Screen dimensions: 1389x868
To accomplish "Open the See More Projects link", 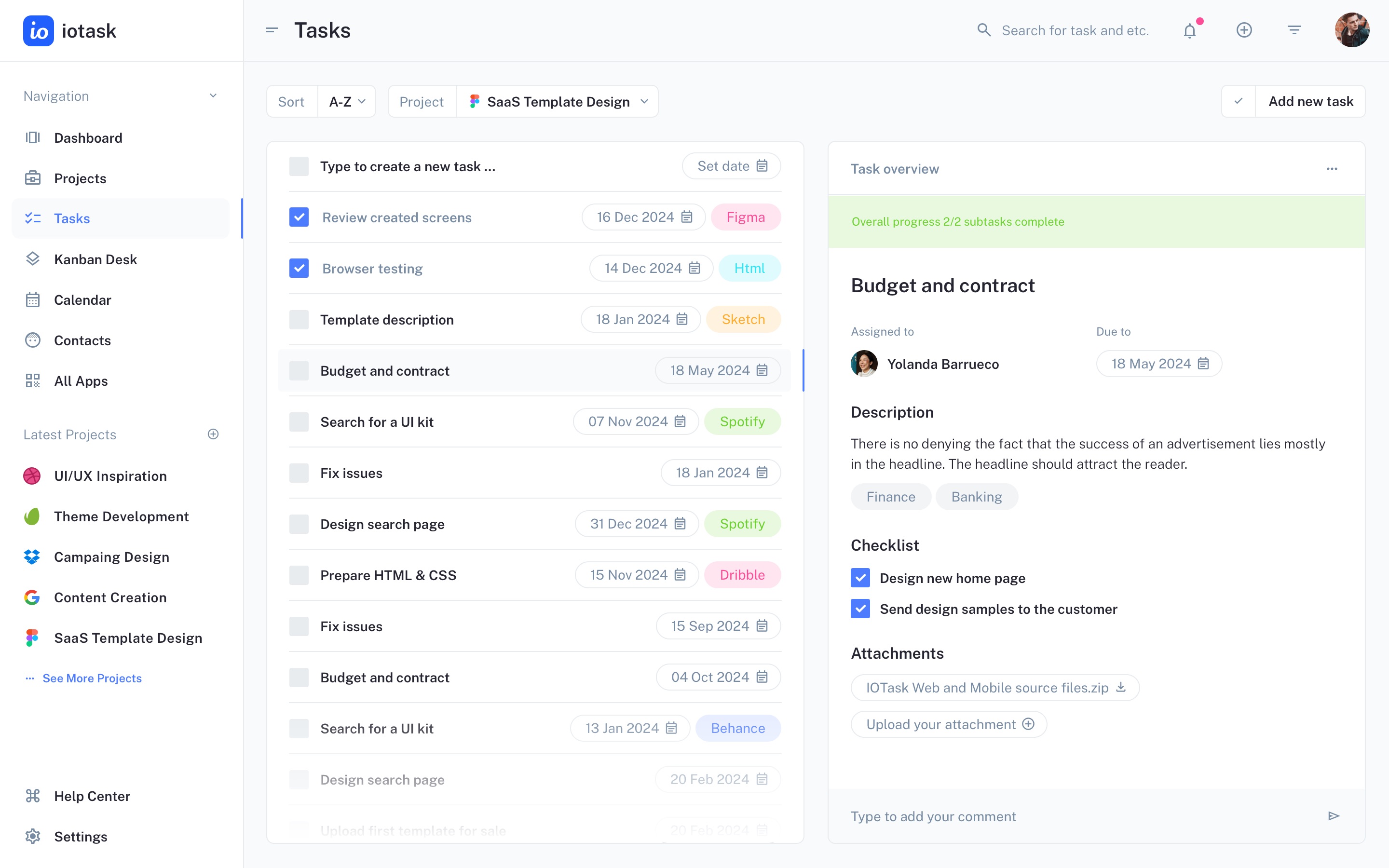I will click(x=92, y=678).
